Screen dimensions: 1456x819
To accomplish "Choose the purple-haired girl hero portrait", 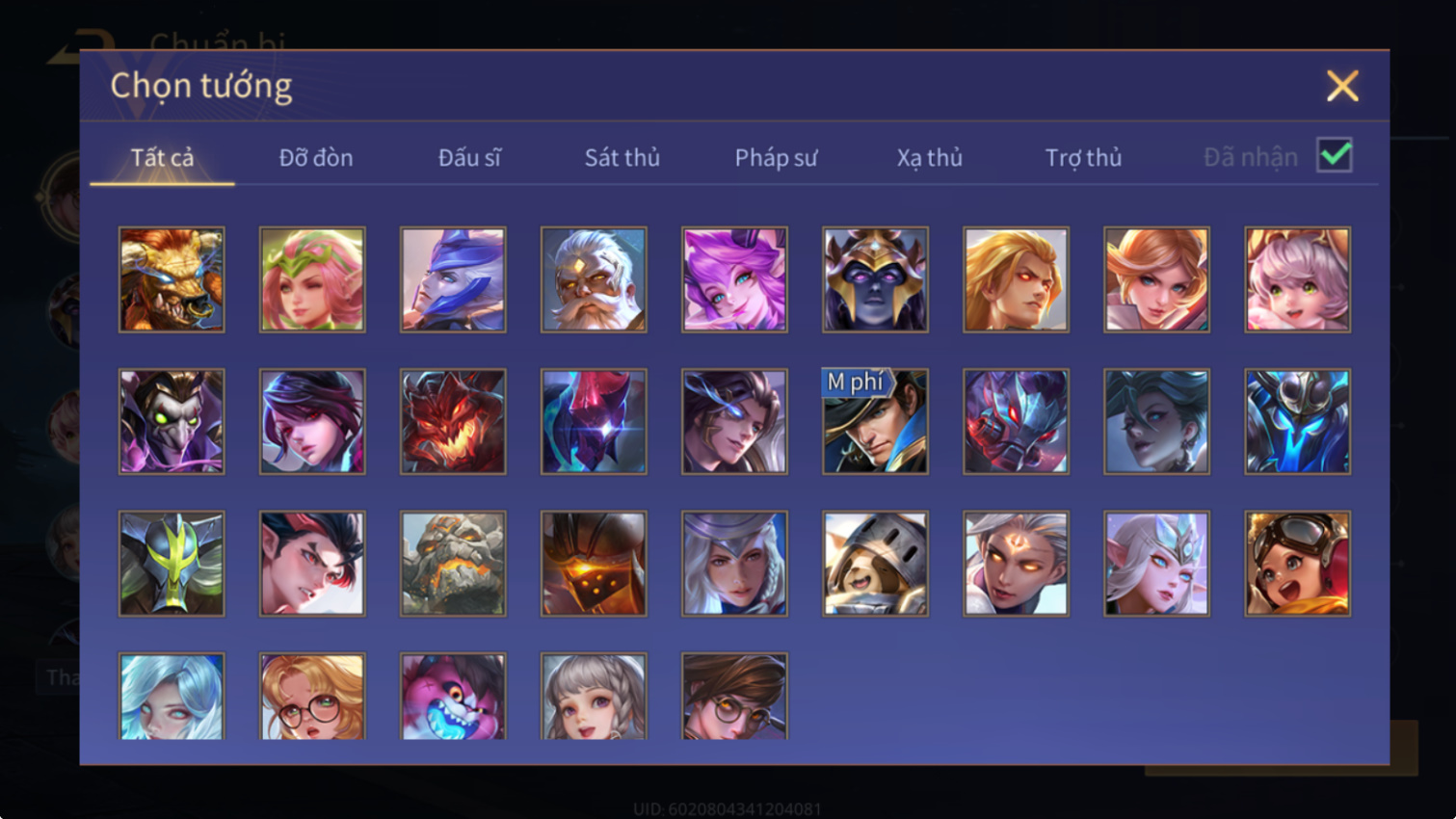I will [x=734, y=279].
